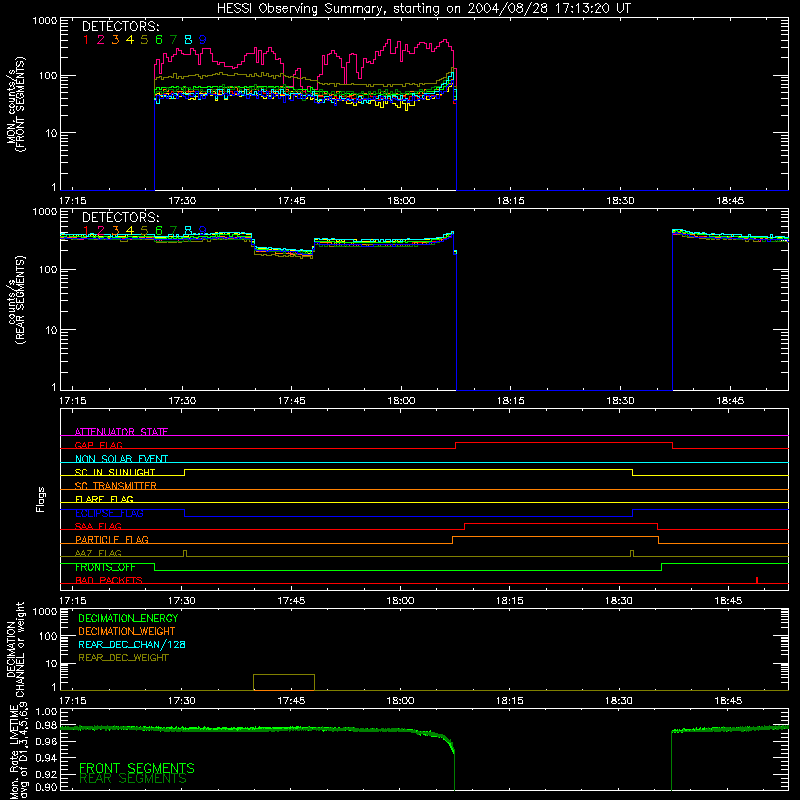Viewport: 800px width, 800px height.
Task: Select the DECIMATION_WEIGHT legend entry
Action: pos(127,631)
